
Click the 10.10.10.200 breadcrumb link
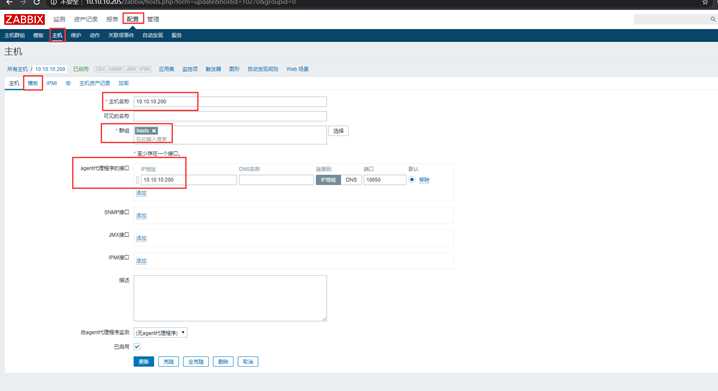coord(50,69)
